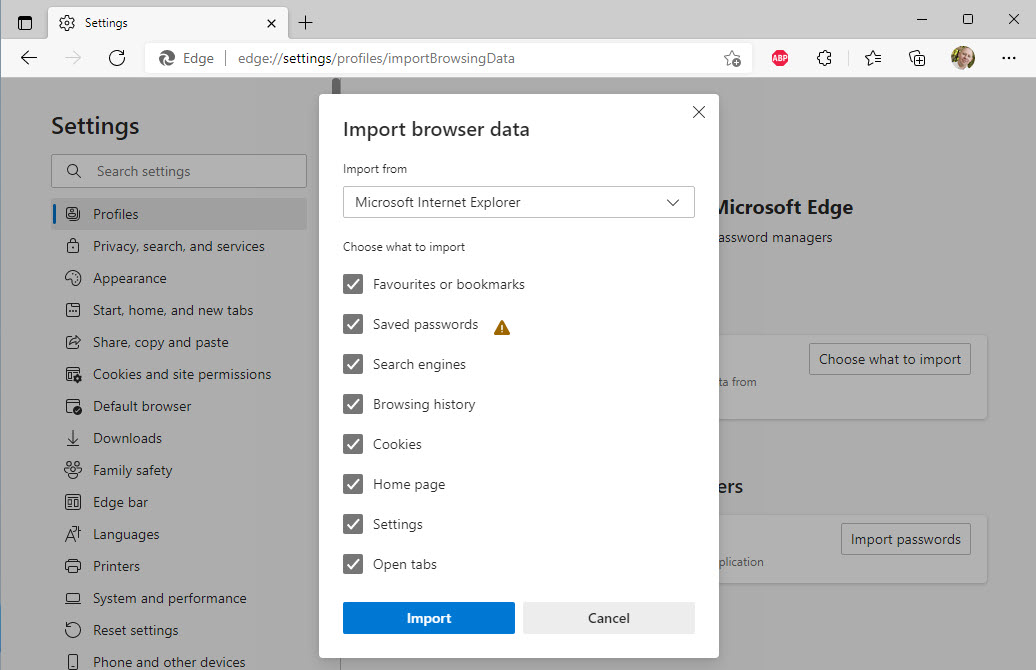The height and width of the screenshot is (670, 1036).
Task: Click the Printers icon in sidebar
Action: pos(73,566)
